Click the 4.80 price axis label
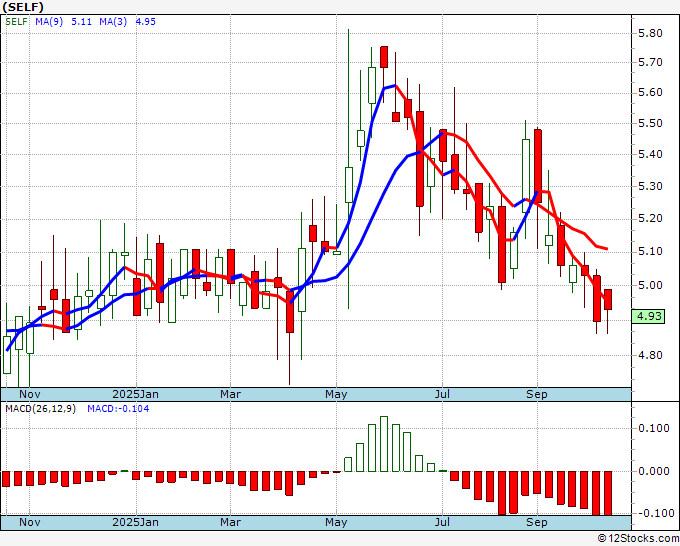680x546 pixels. coord(650,355)
